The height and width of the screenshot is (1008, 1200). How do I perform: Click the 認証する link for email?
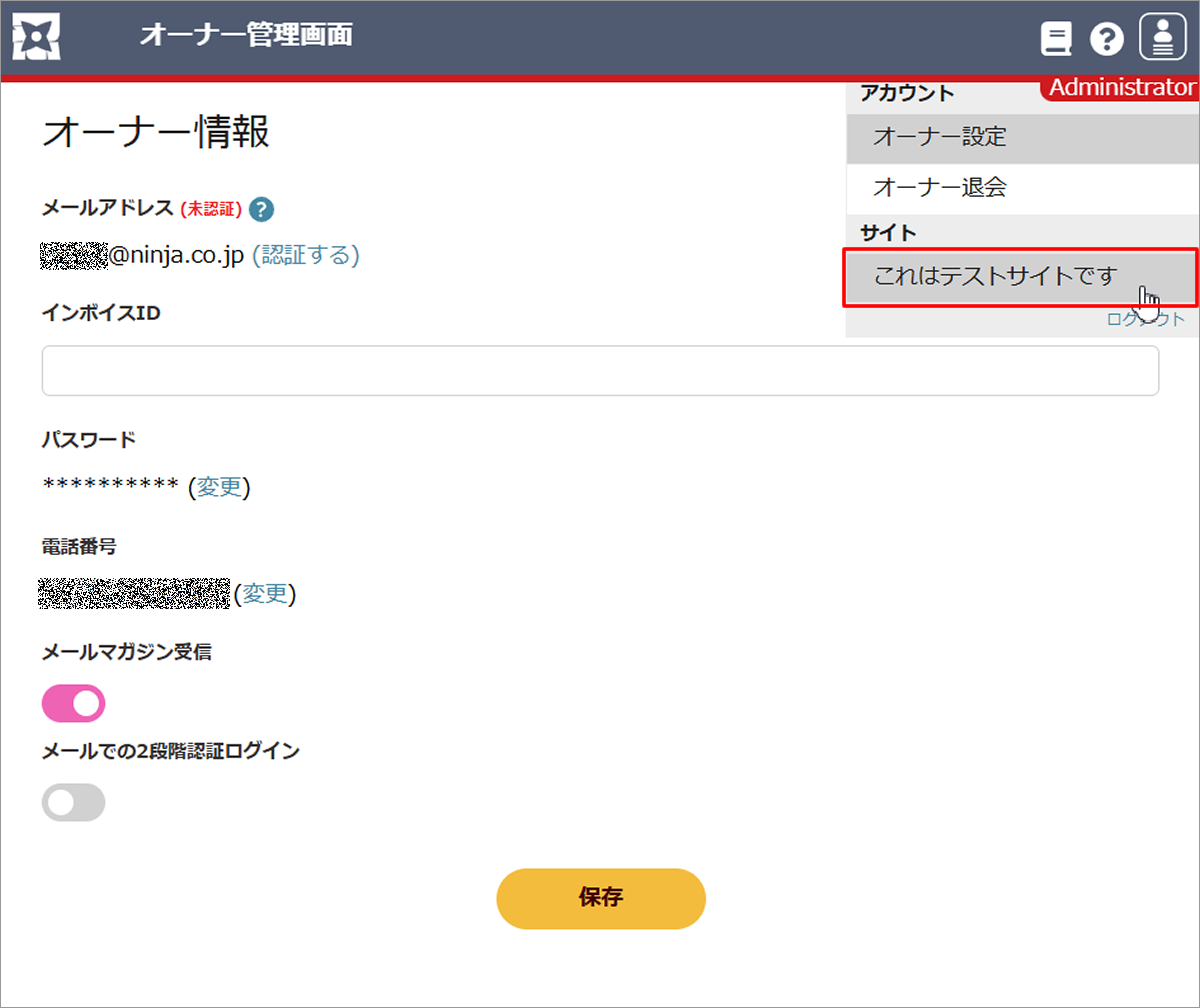click(x=305, y=255)
